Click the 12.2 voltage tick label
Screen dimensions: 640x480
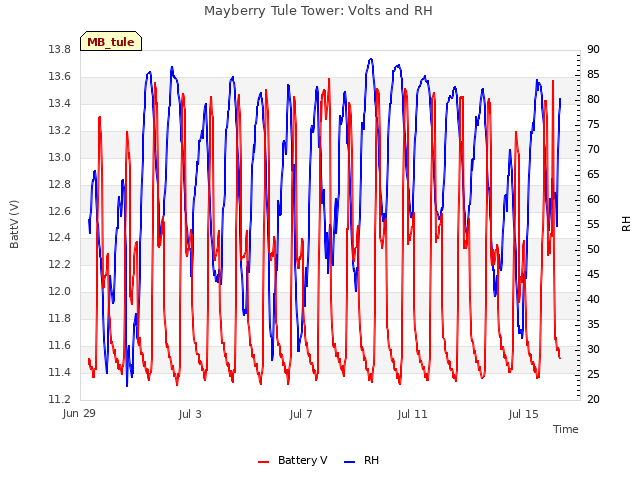(x=59, y=264)
